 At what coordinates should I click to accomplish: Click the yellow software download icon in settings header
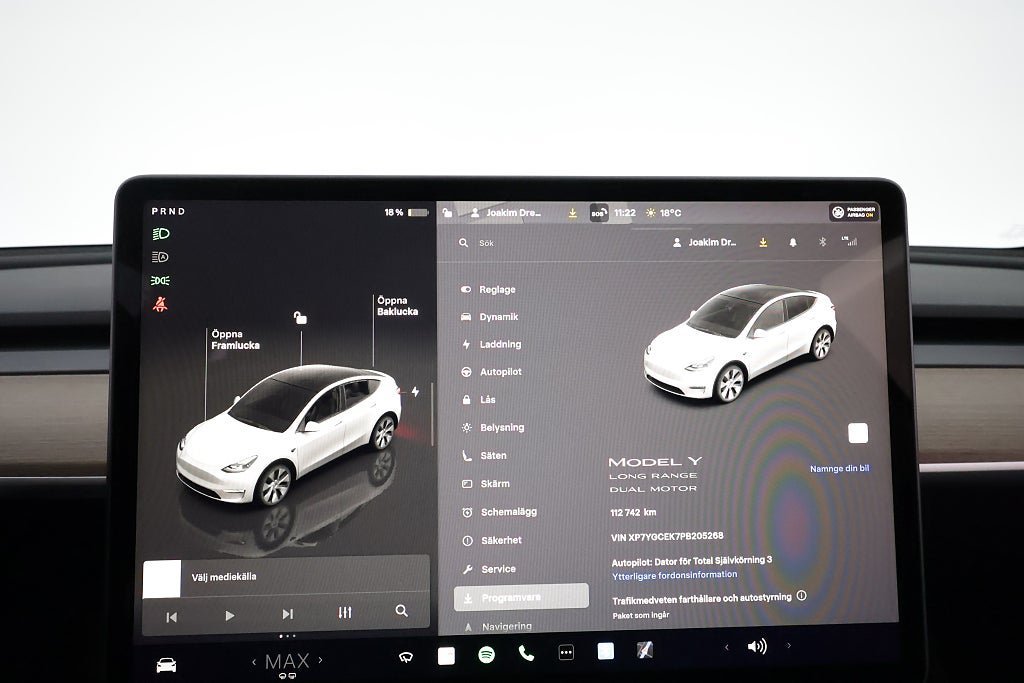tap(763, 242)
